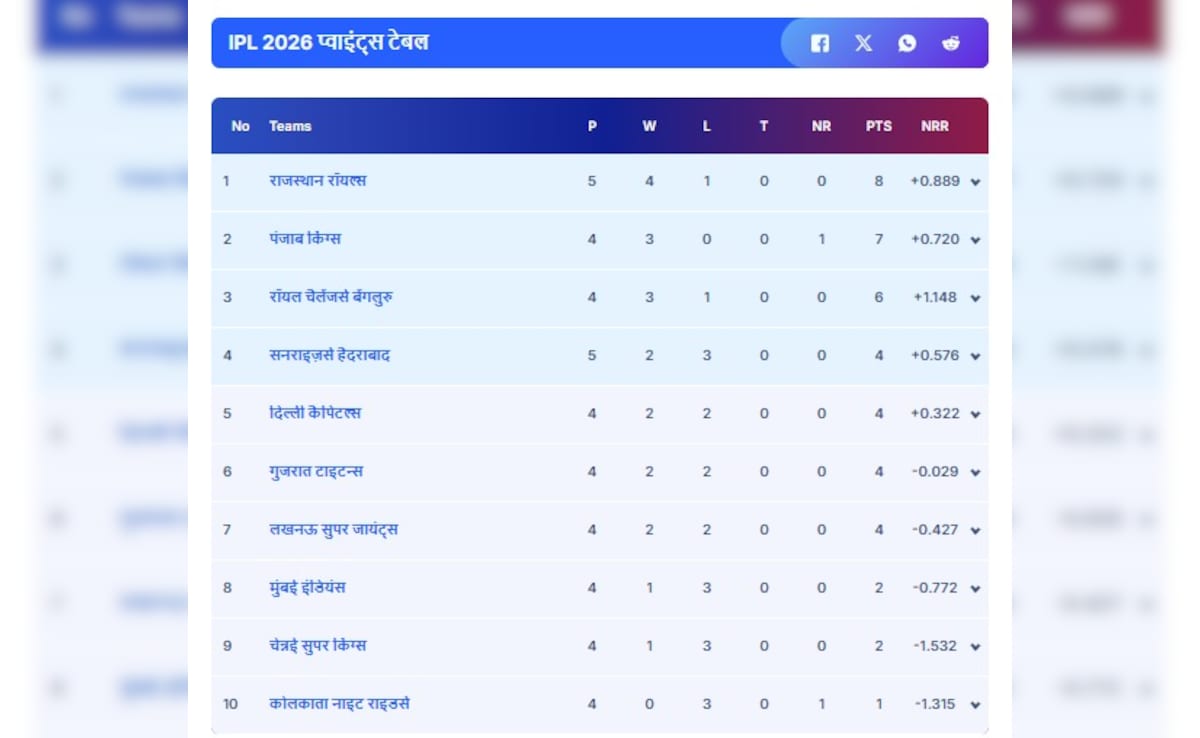Open लखनऊ सुपर जायंट्स team link
Viewport: 1200px width, 738px height.
[333, 529]
